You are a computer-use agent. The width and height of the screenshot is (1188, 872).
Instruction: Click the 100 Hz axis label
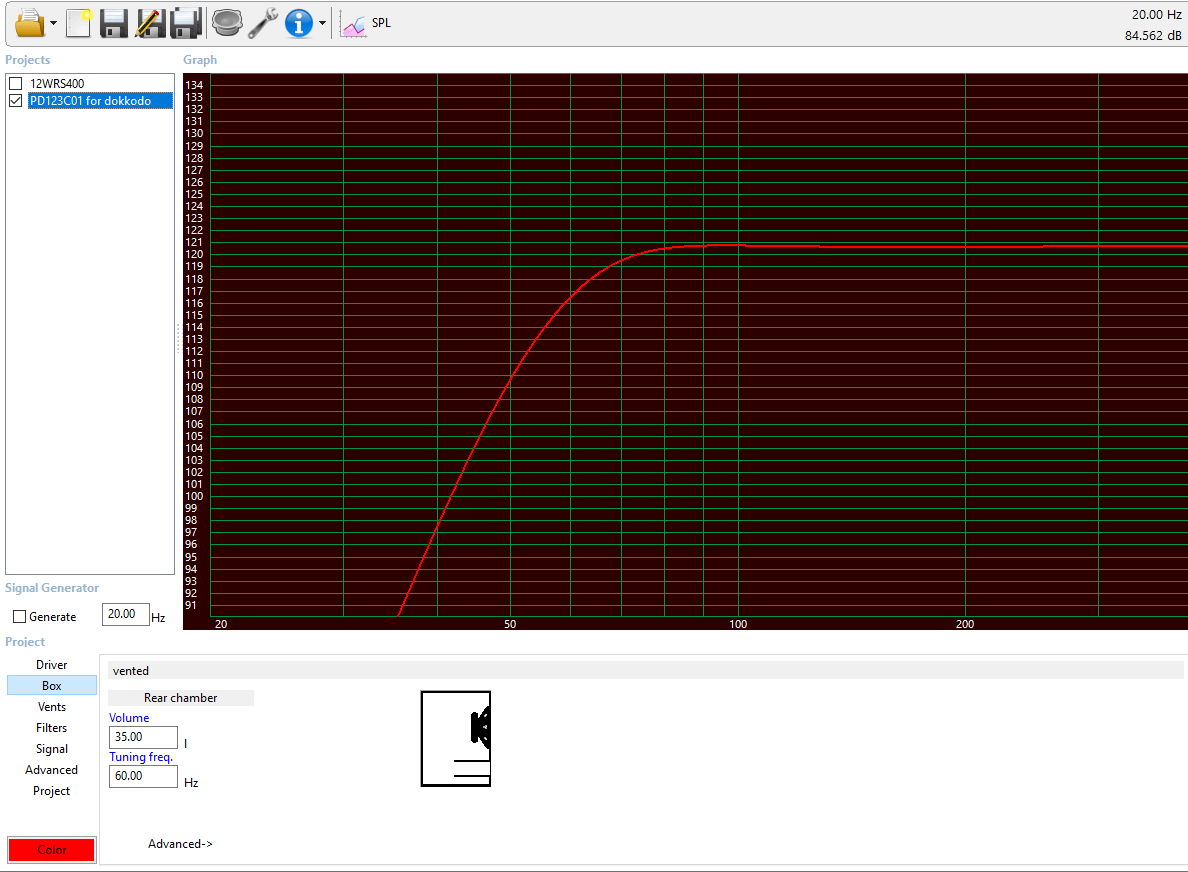pyautogui.click(x=738, y=624)
